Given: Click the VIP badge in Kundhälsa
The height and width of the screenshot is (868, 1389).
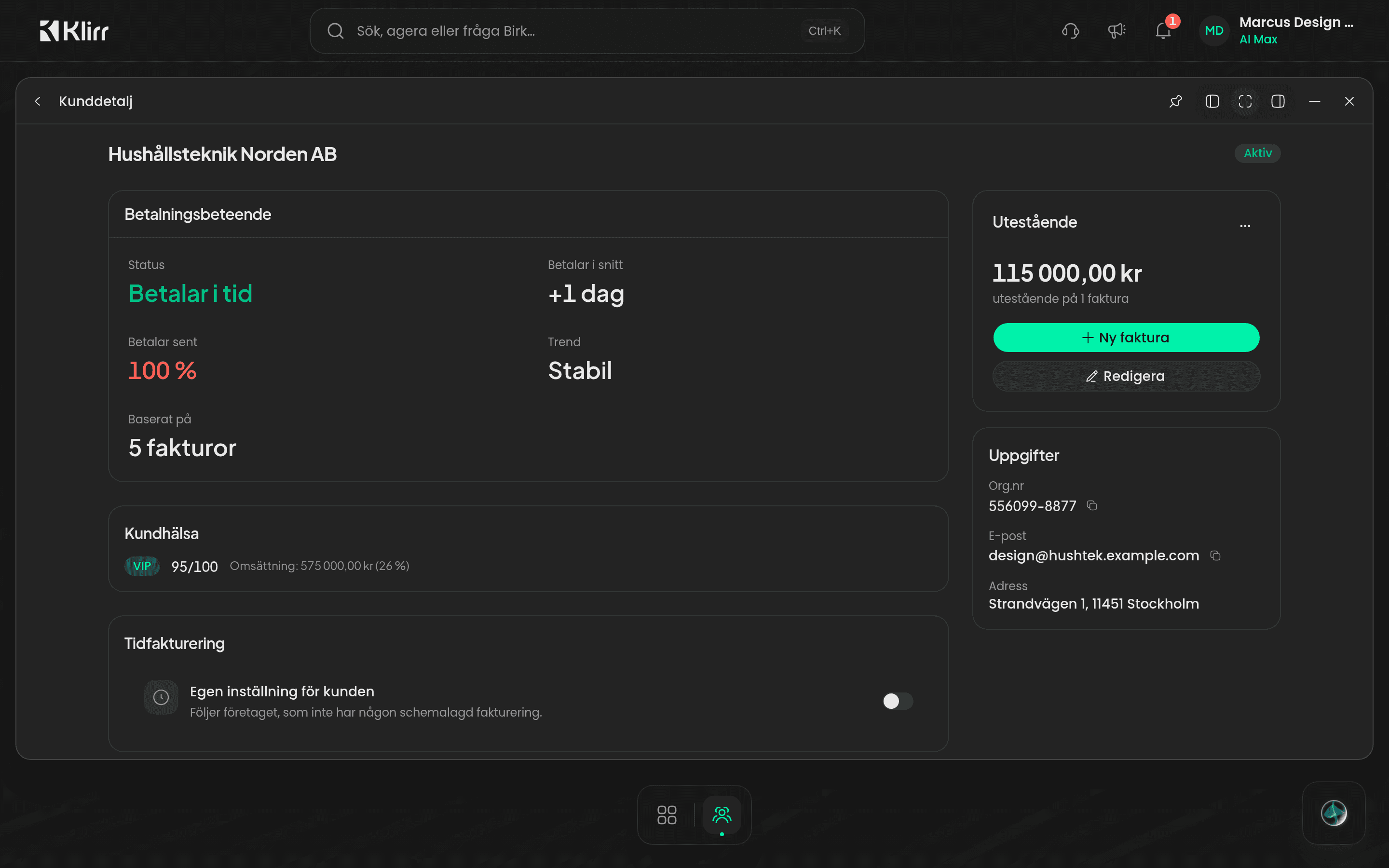Looking at the screenshot, I should pyautogui.click(x=142, y=566).
